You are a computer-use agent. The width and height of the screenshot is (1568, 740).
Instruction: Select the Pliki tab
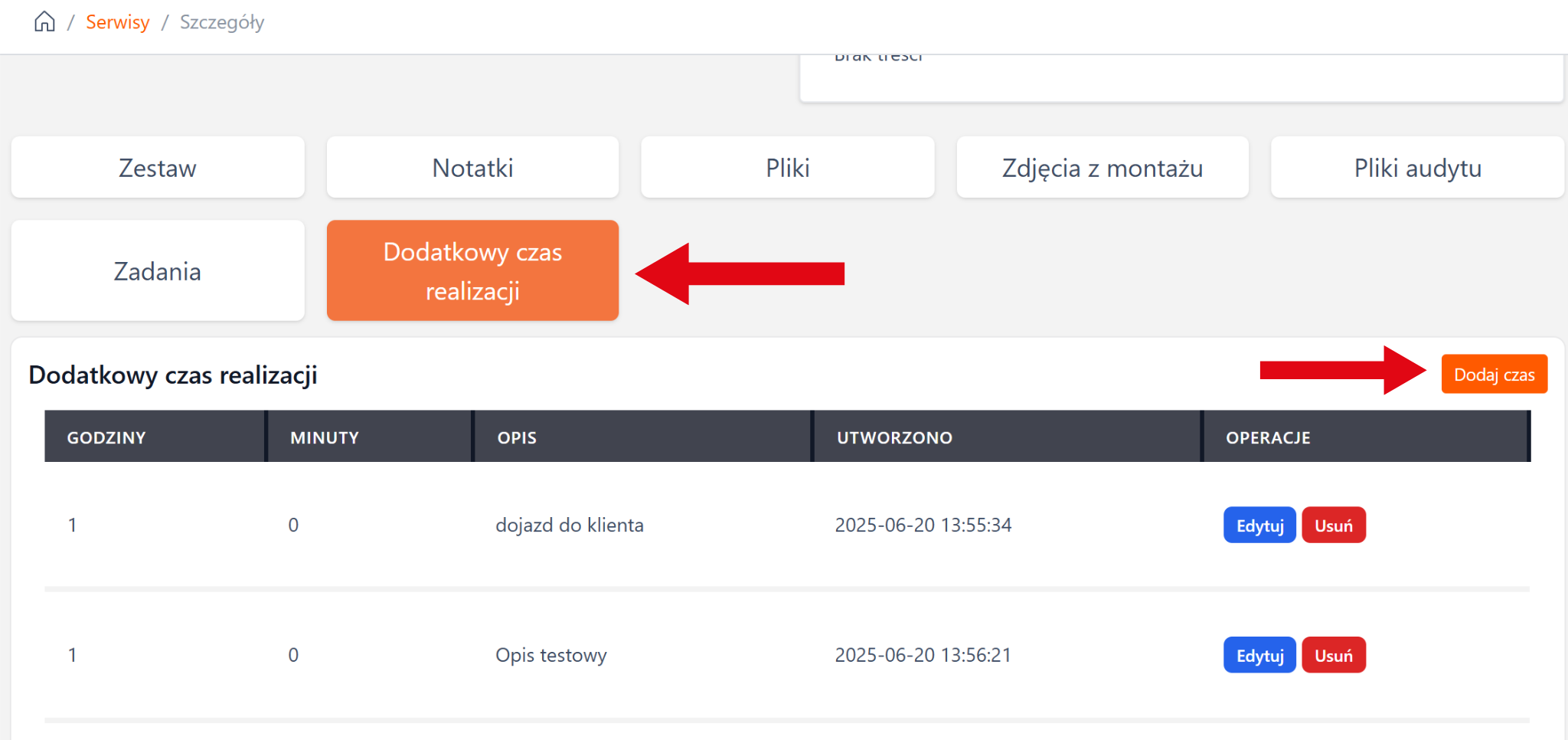787,168
